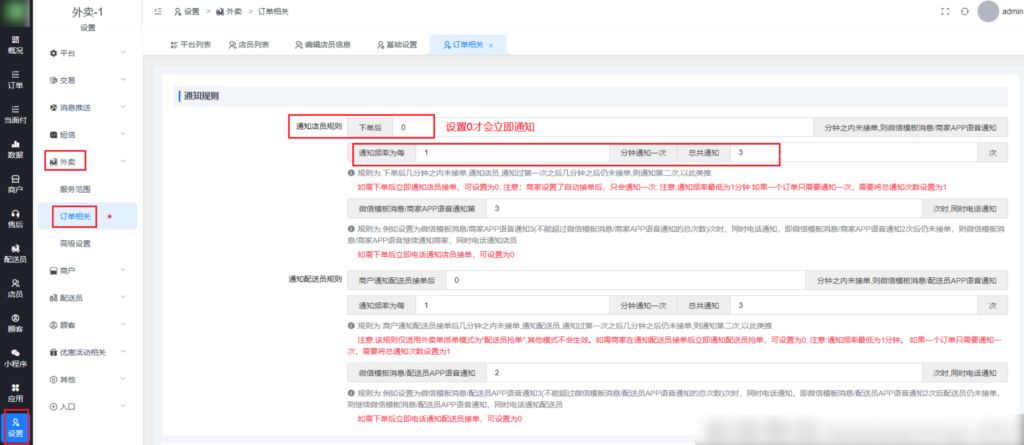
Task: Switch to the 店员列表 tab
Action: click(249, 45)
